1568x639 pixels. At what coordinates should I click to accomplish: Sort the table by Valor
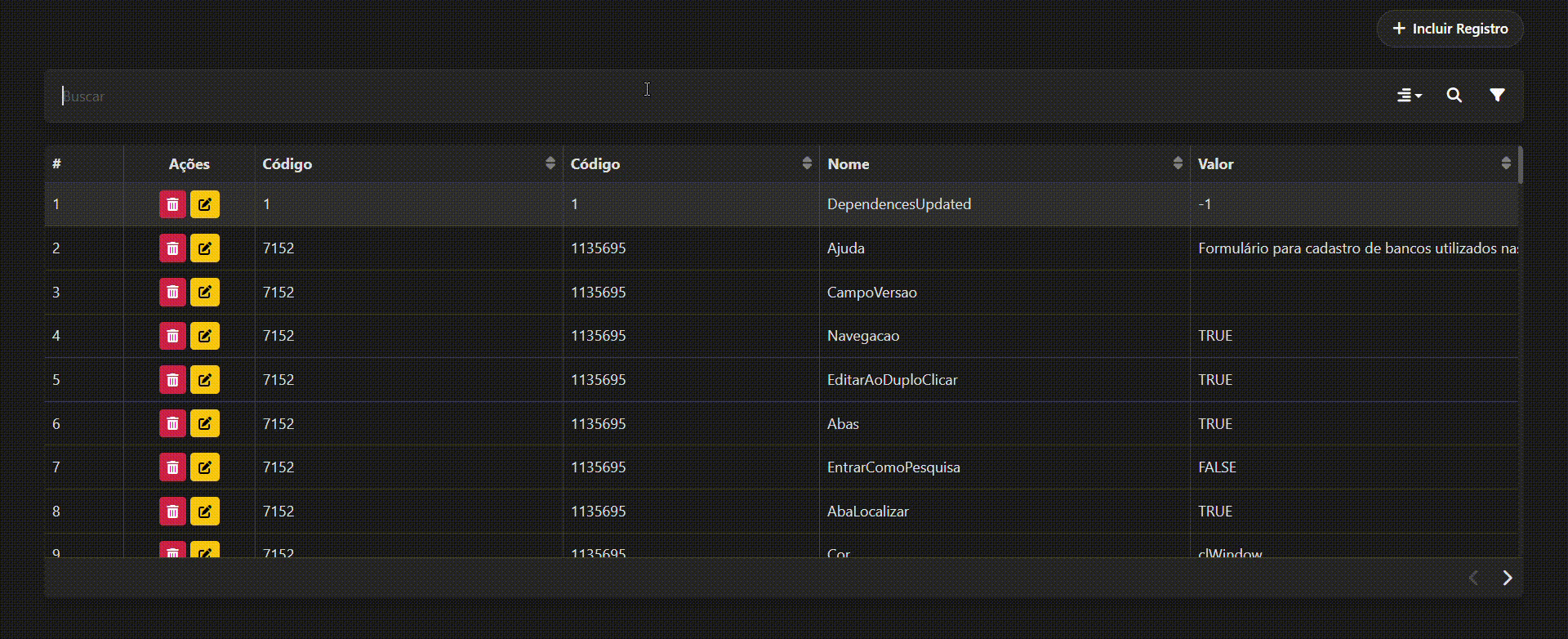click(1505, 163)
